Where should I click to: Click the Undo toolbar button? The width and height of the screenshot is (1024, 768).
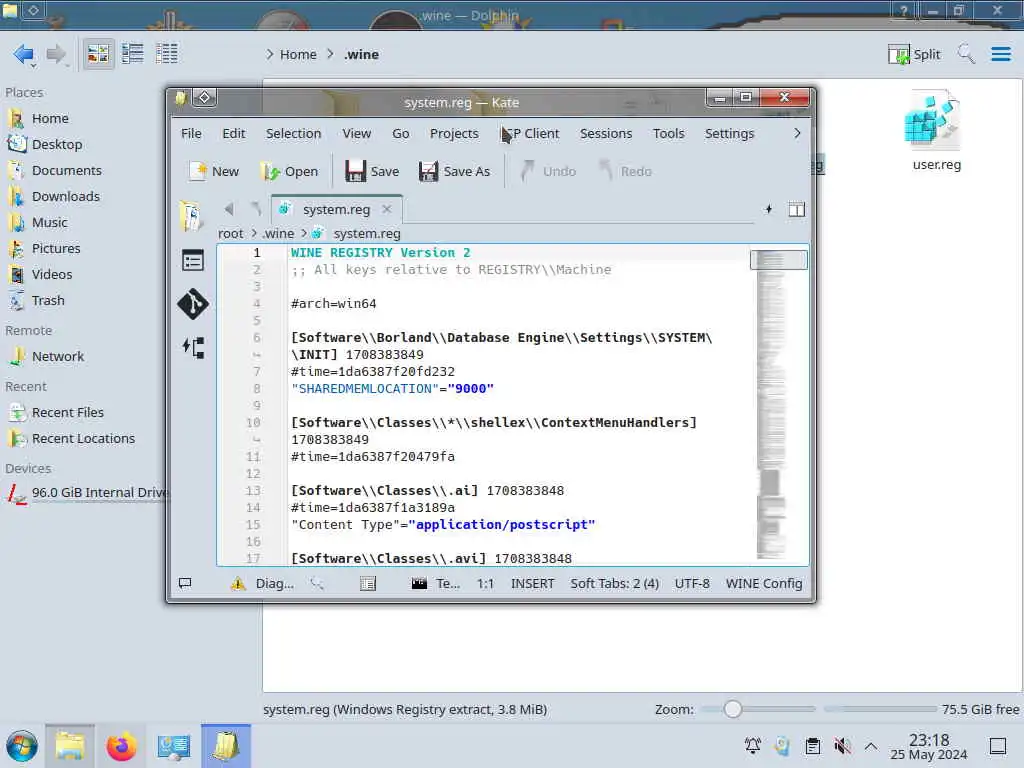[548, 171]
